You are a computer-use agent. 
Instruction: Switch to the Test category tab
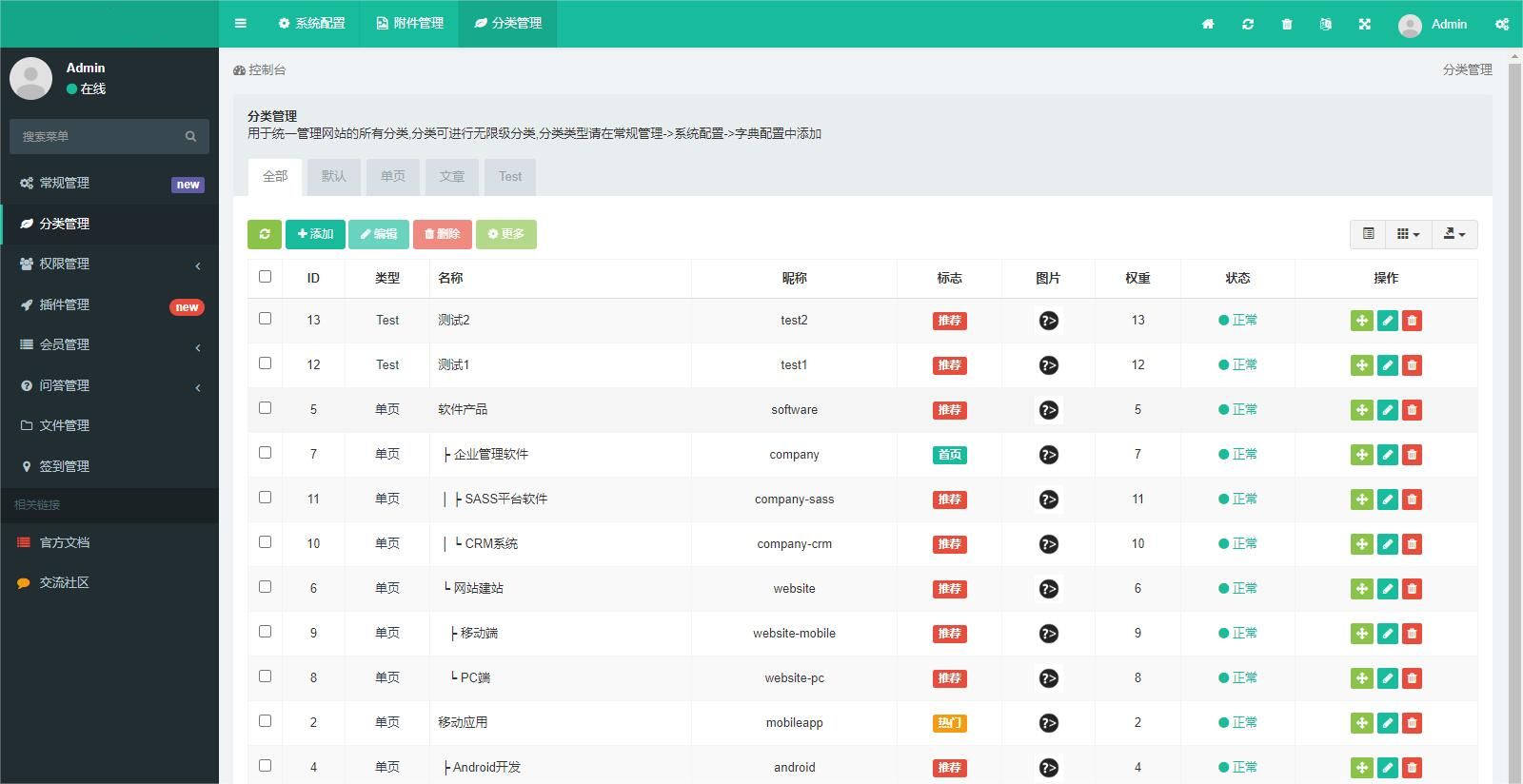[510, 177]
